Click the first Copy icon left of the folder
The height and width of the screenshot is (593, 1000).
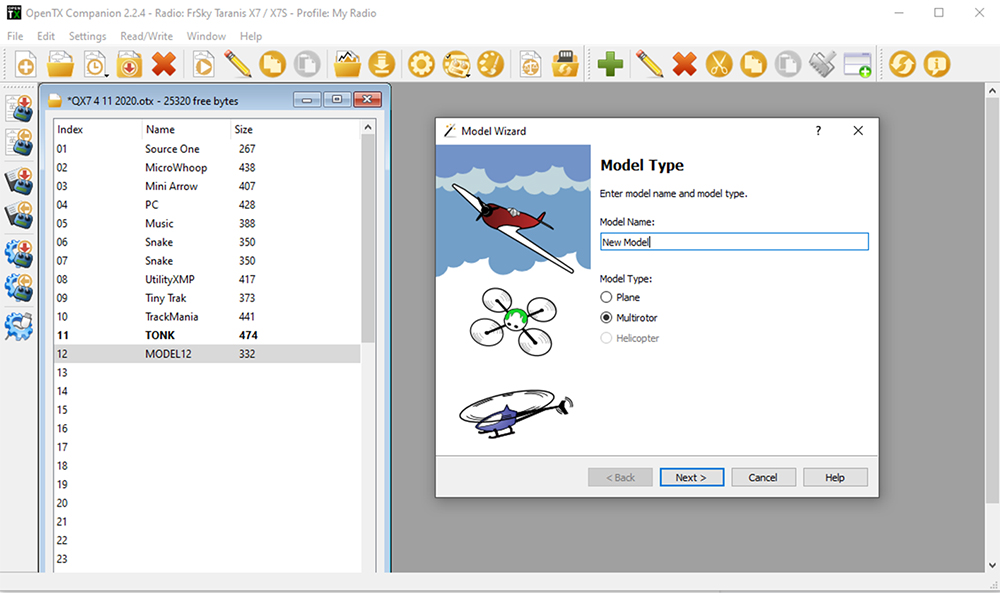(x=272, y=64)
